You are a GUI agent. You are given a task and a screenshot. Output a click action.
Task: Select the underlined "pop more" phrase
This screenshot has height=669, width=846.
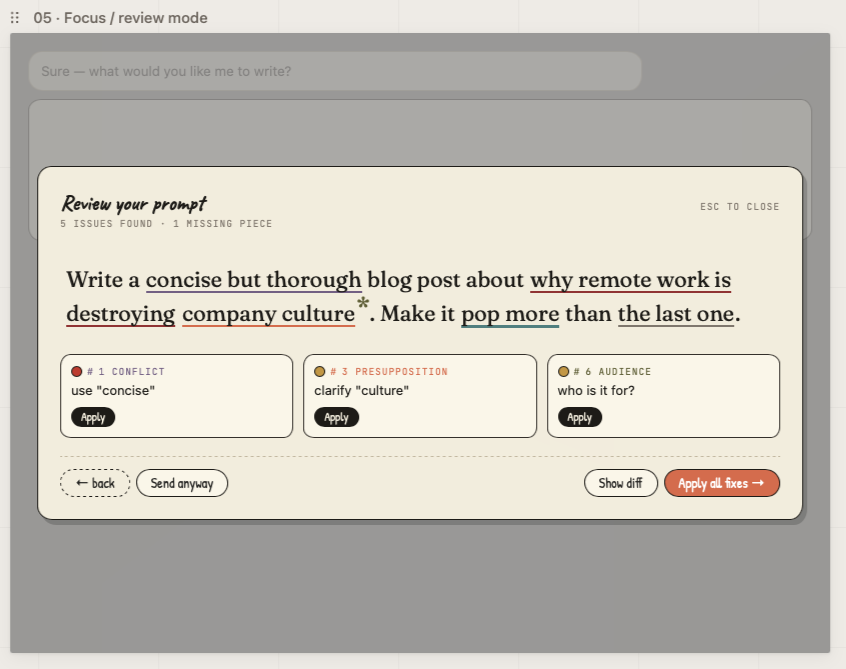pyautogui.click(x=510, y=314)
